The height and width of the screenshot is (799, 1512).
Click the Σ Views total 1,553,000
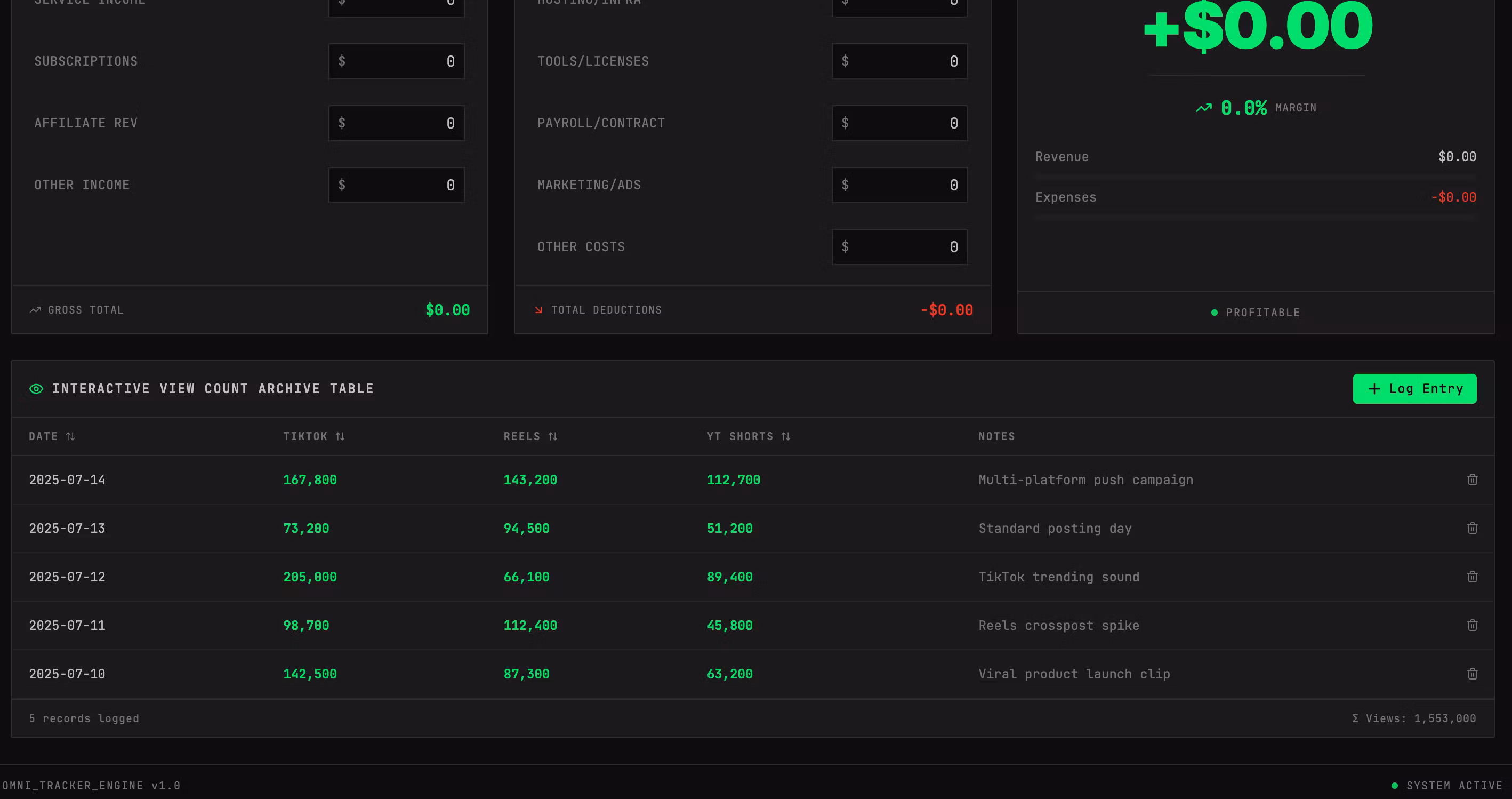1413,718
